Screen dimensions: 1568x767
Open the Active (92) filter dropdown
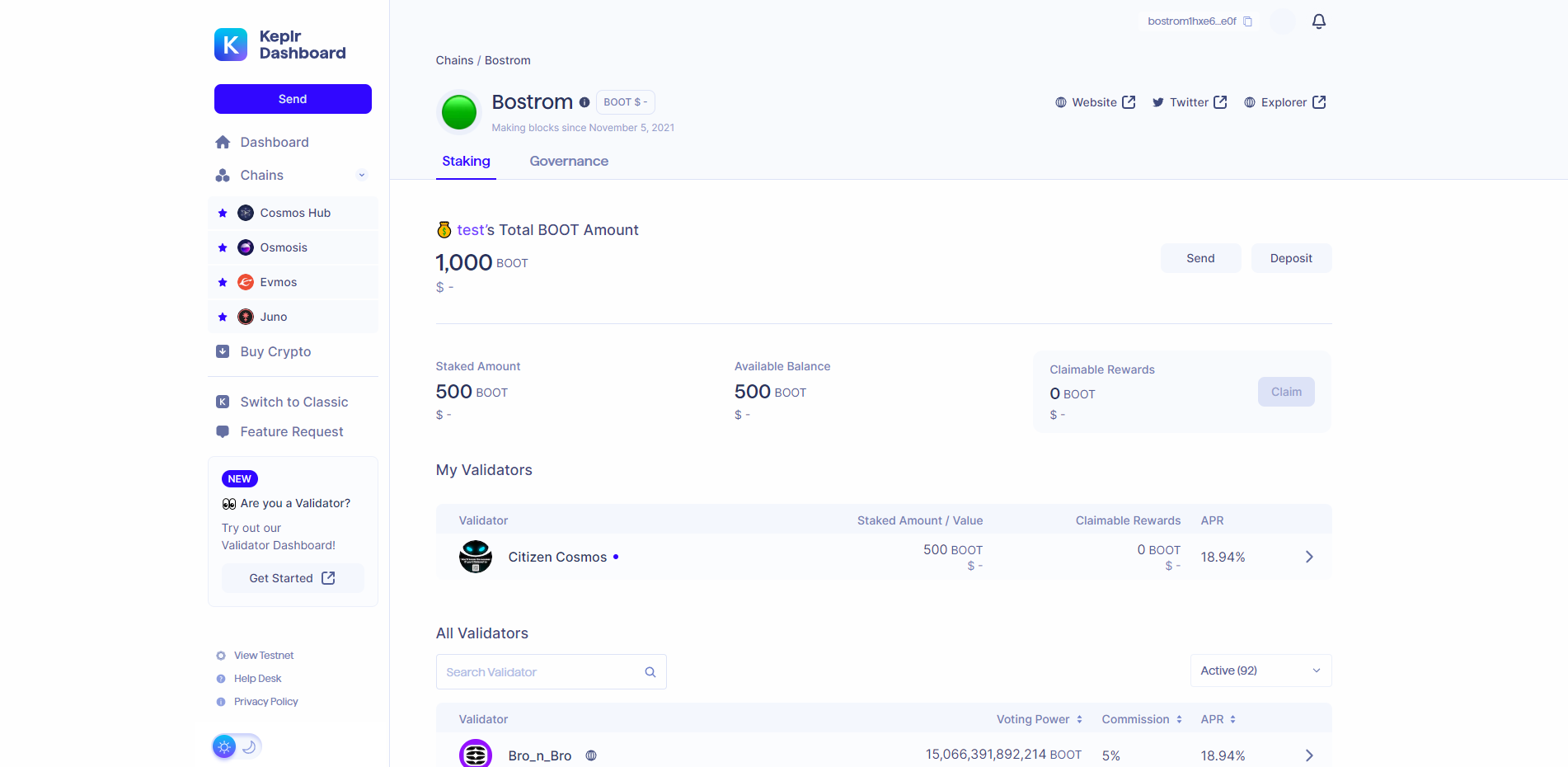point(1261,671)
